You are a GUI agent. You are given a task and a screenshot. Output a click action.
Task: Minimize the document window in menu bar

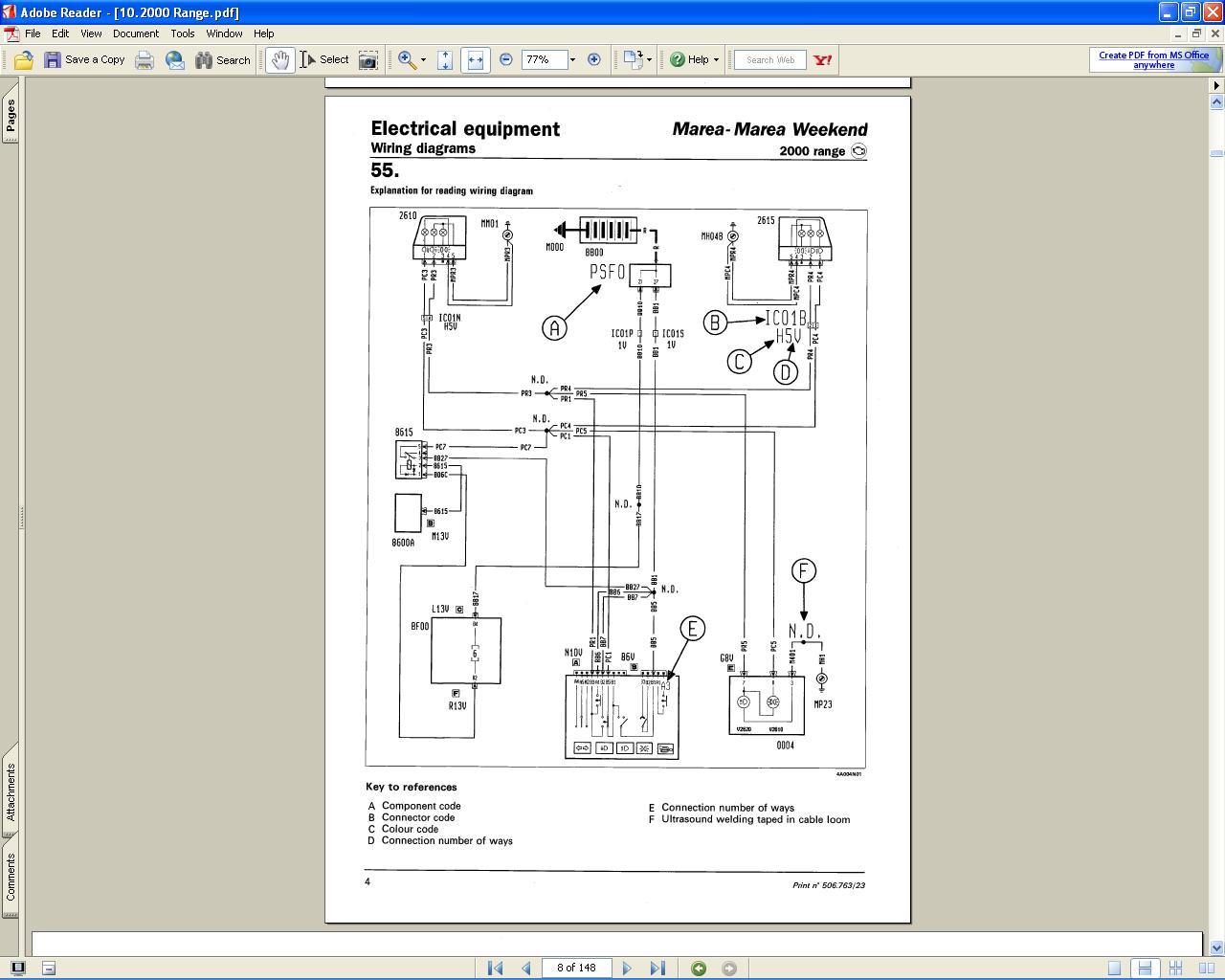pos(1177,33)
